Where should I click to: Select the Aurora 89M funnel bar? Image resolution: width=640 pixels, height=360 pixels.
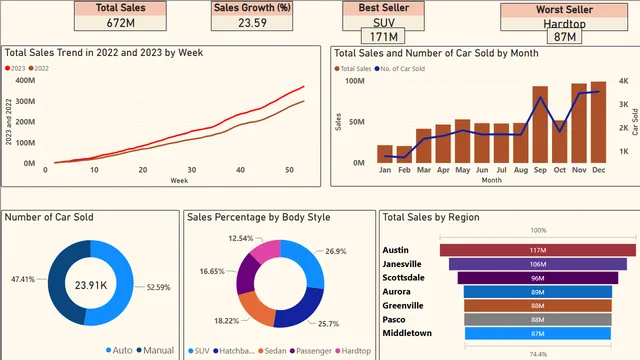coord(538,292)
